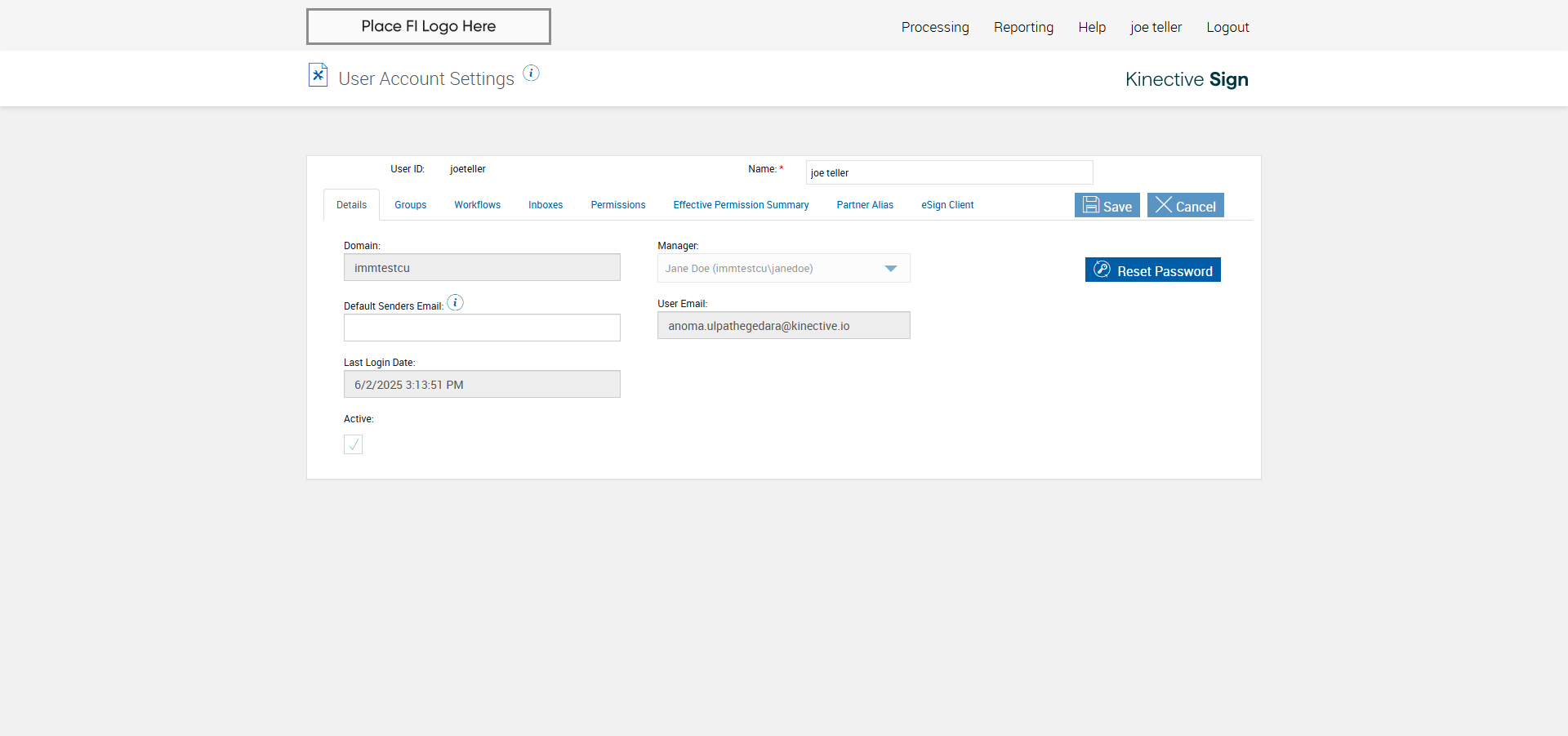Select the Workflows tab
This screenshot has width=1568, height=736.
click(477, 205)
